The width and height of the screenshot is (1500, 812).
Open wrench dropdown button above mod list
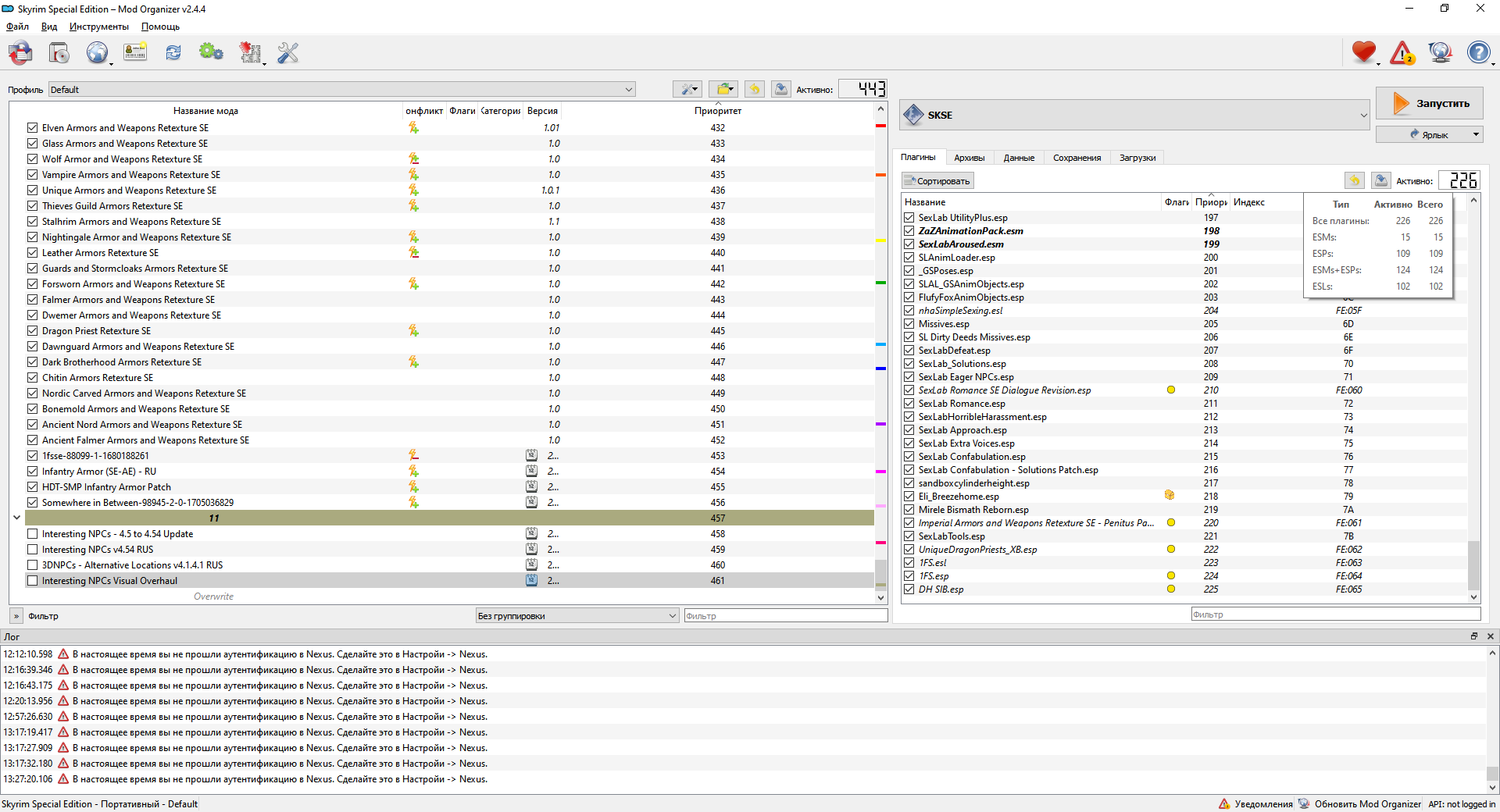point(687,89)
